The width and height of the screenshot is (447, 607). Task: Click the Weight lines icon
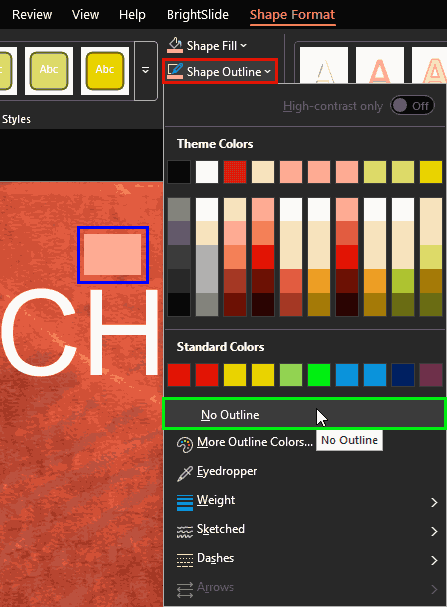pos(185,502)
